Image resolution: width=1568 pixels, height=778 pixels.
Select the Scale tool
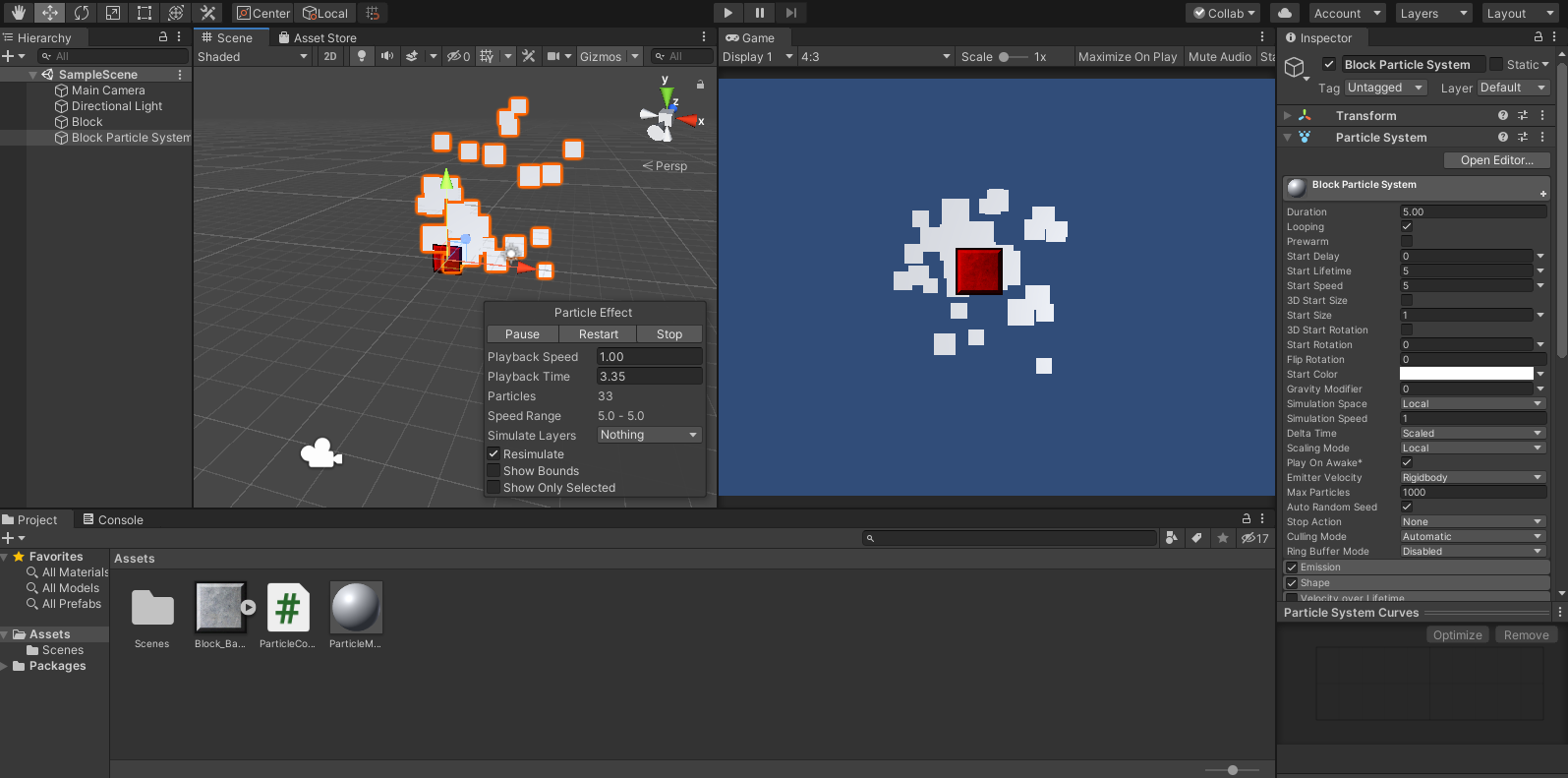click(x=112, y=13)
